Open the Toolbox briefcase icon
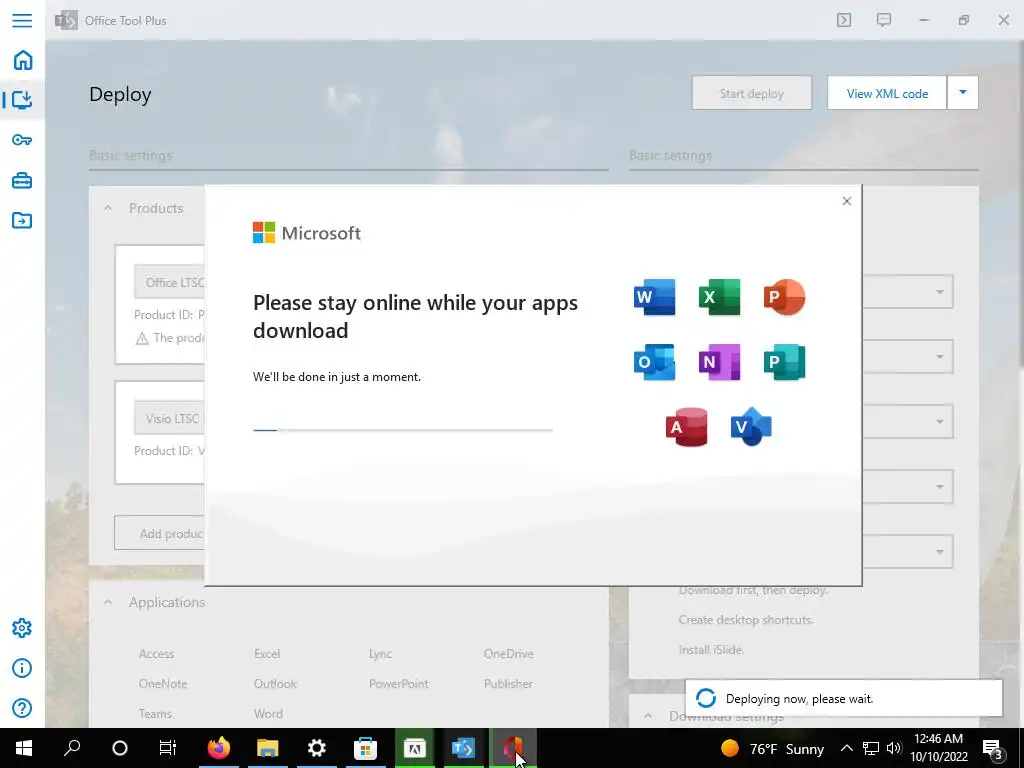 [x=22, y=180]
